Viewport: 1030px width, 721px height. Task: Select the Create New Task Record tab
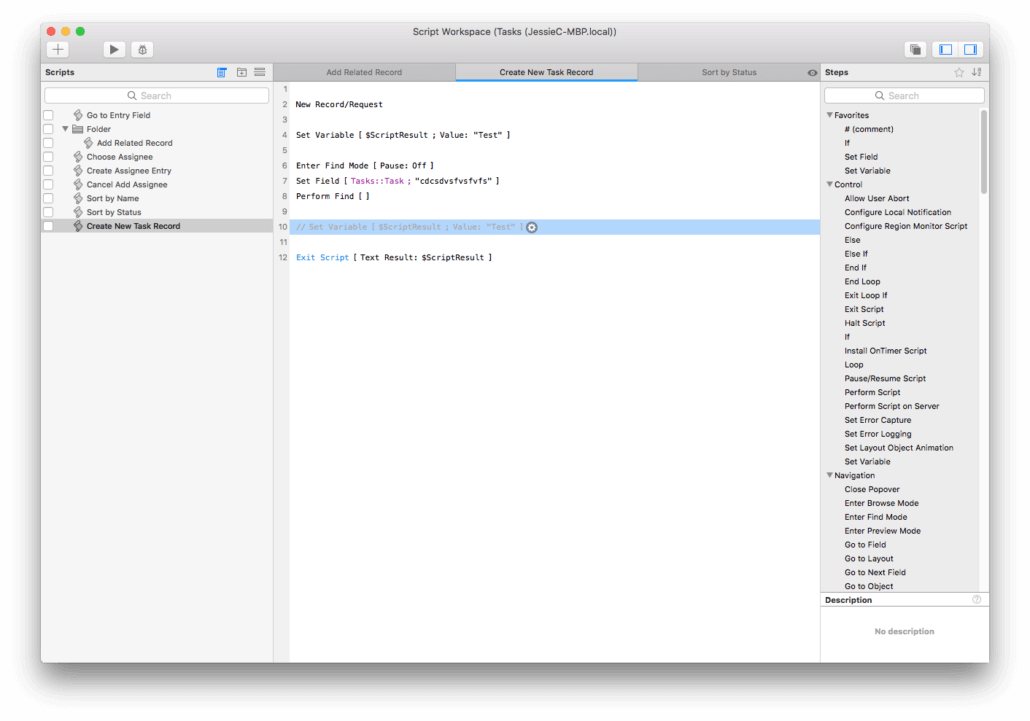pos(547,72)
